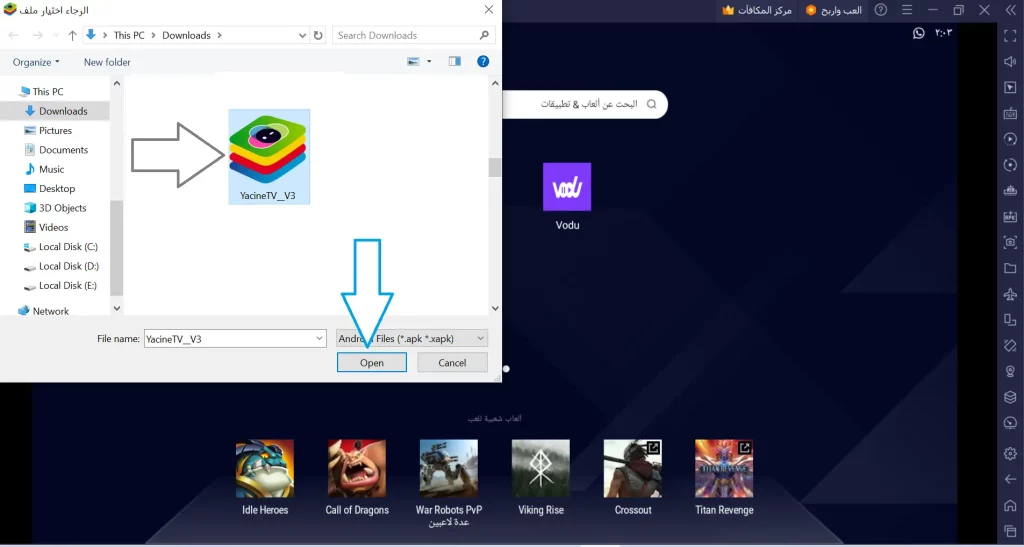
Task: Click the Cancel button
Action: click(x=452, y=363)
